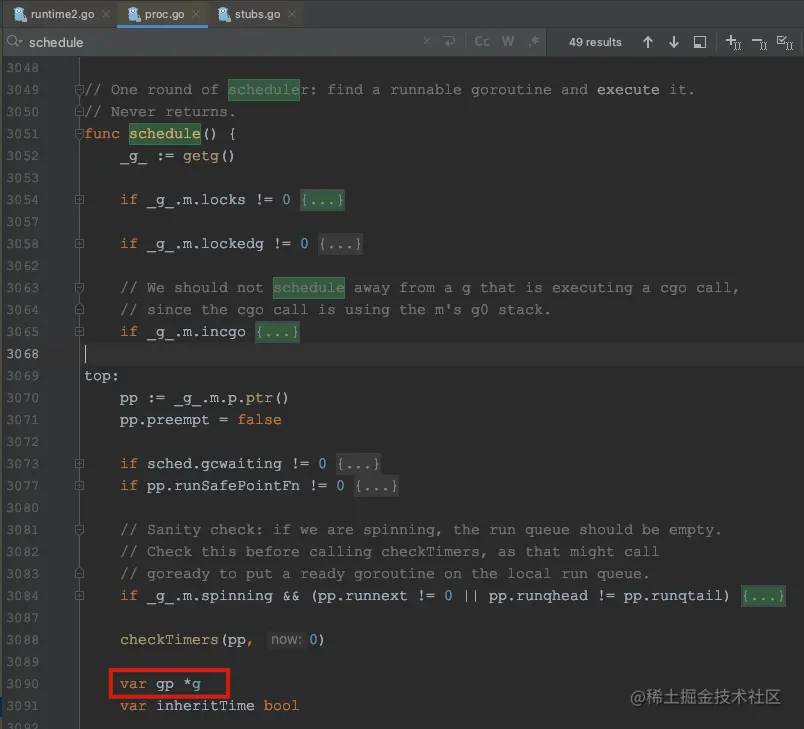Click 'var gp *g' declaration
Image resolution: width=804 pixels, height=729 pixels.
(160, 684)
